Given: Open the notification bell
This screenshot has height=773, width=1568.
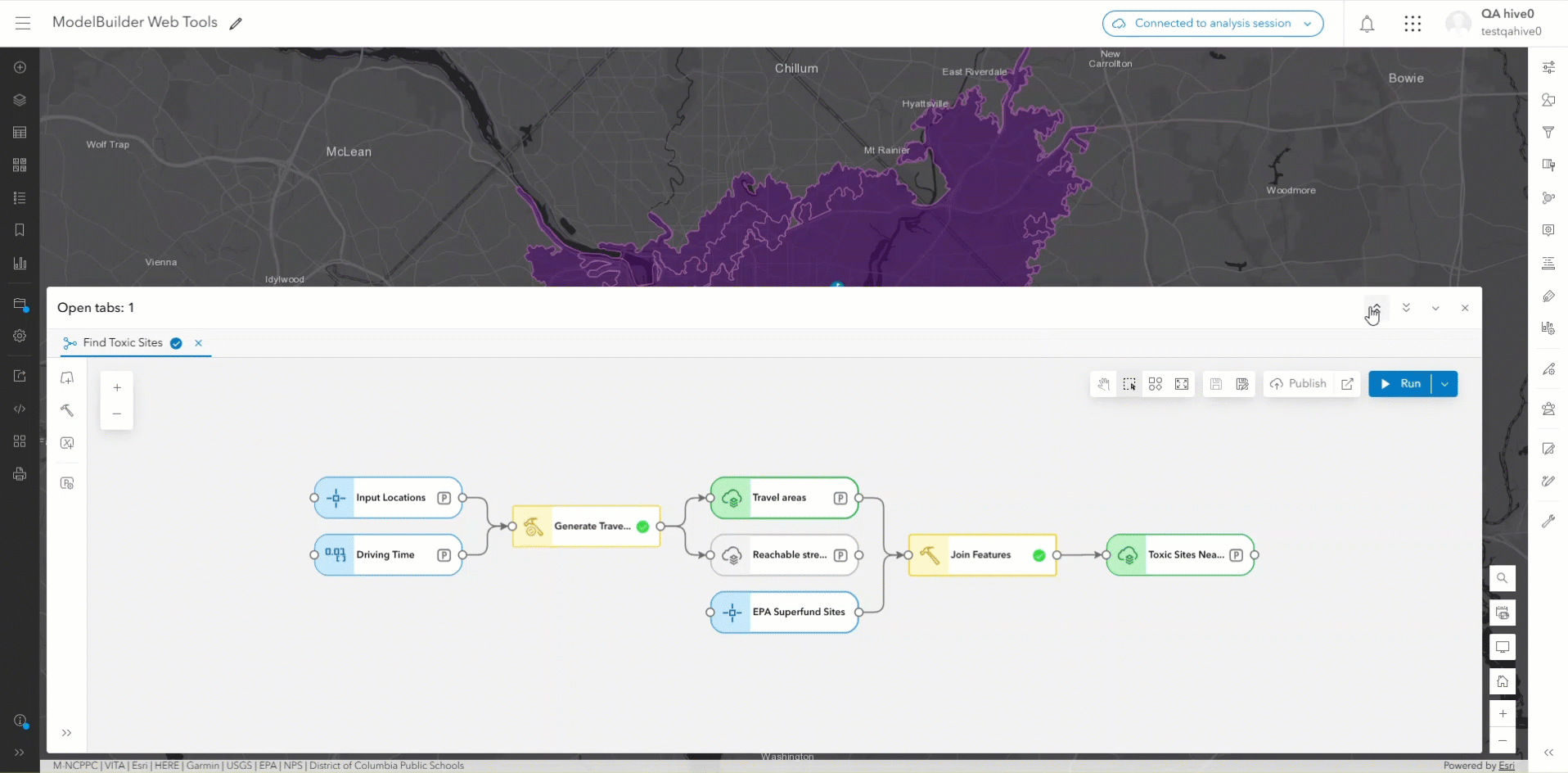Looking at the screenshot, I should pyautogui.click(x=1367, y=23).
